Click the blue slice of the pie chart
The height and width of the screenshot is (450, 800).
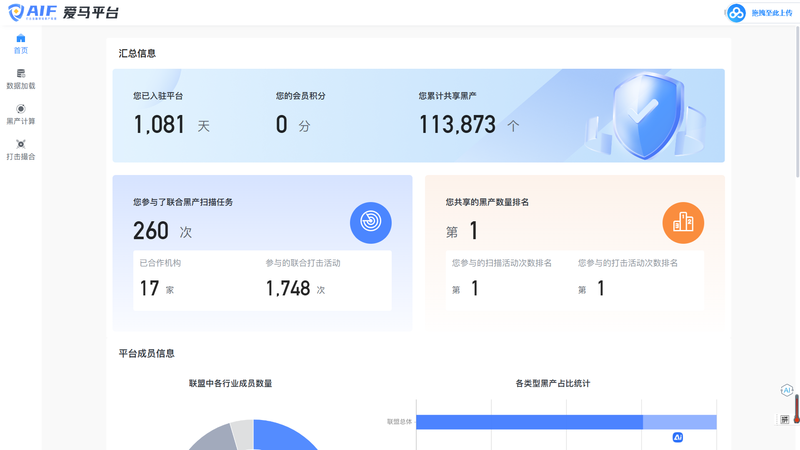(283, 435)
